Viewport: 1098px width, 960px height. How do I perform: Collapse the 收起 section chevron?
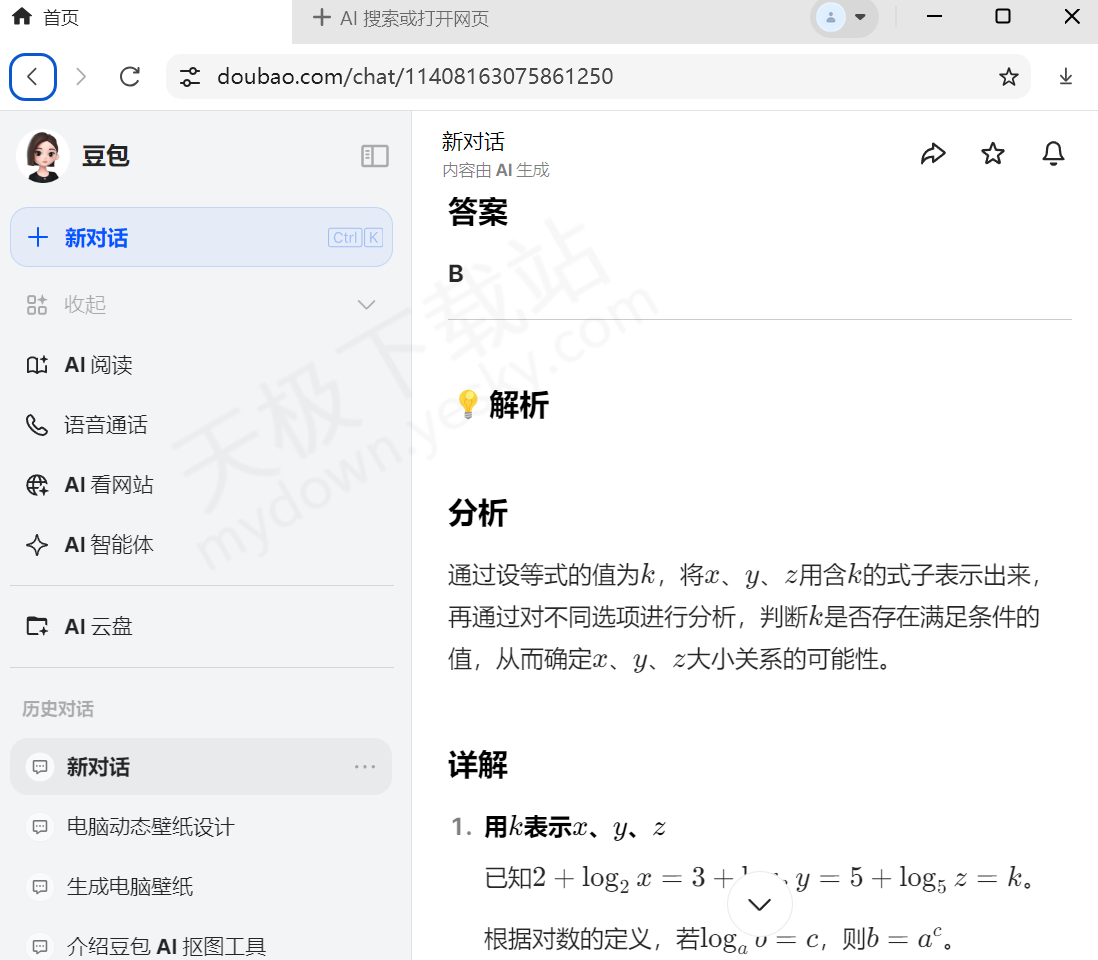366,304
